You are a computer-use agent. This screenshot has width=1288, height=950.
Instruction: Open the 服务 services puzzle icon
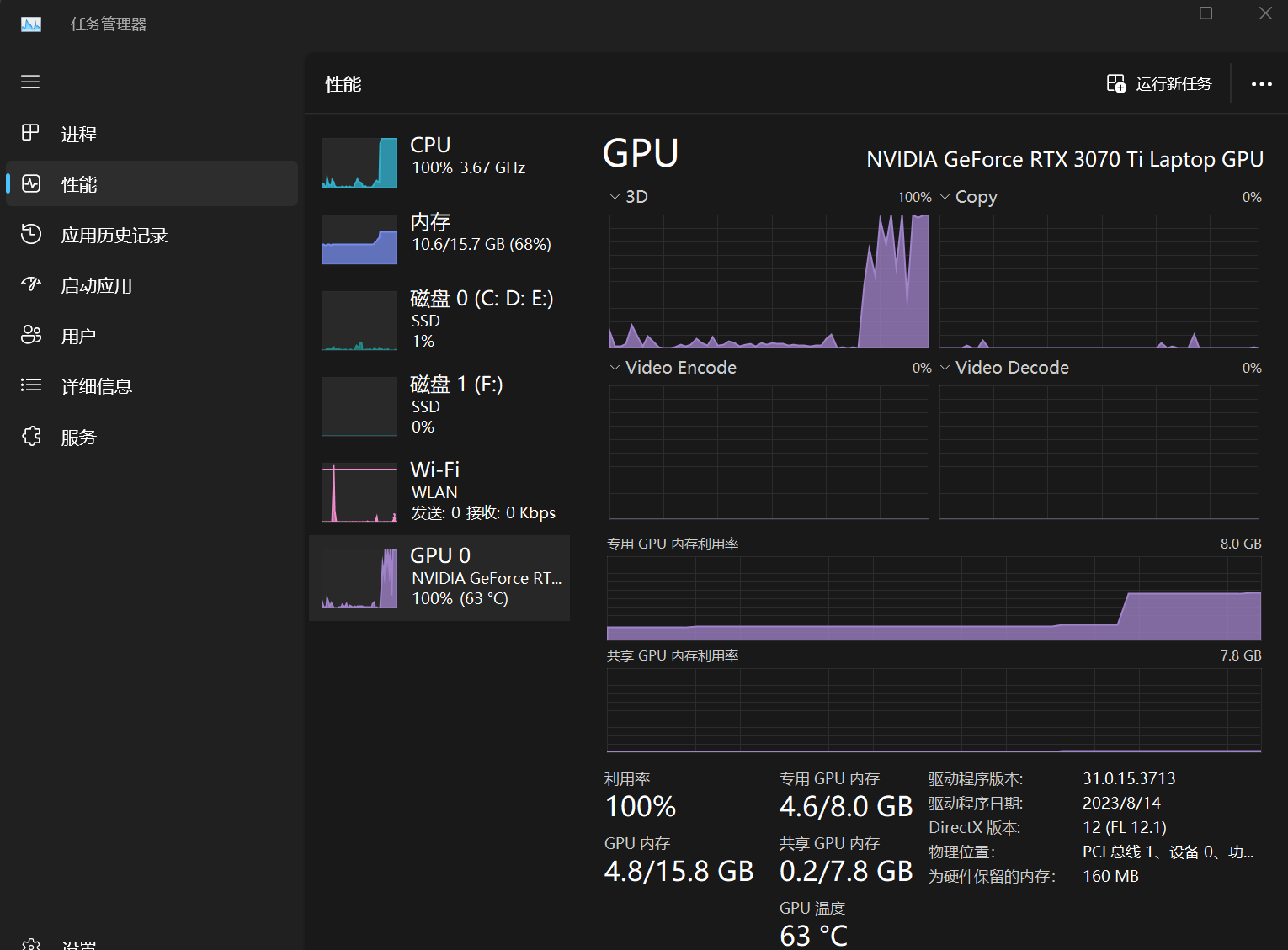(31, 436)
